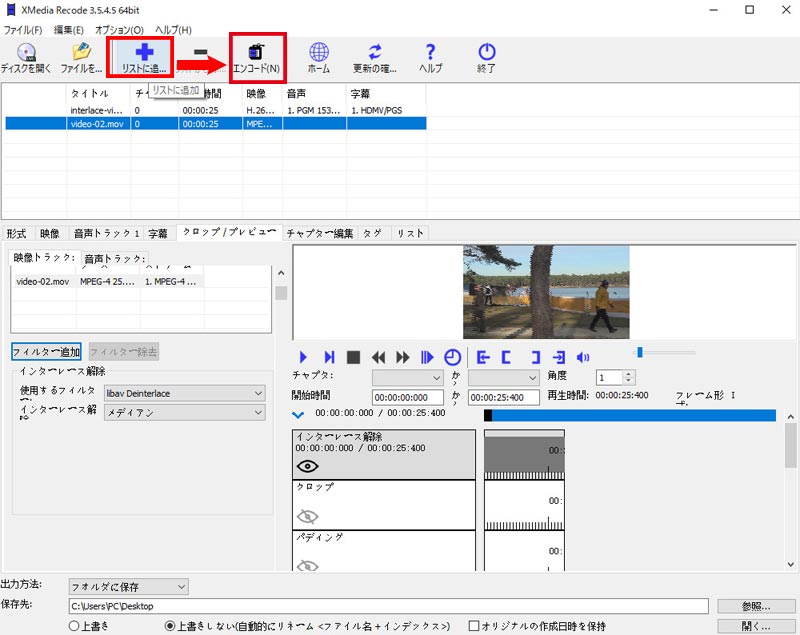Open the メディアン deinterlace mode dropdown
This screenshot has height=635, width=800.
185,413
